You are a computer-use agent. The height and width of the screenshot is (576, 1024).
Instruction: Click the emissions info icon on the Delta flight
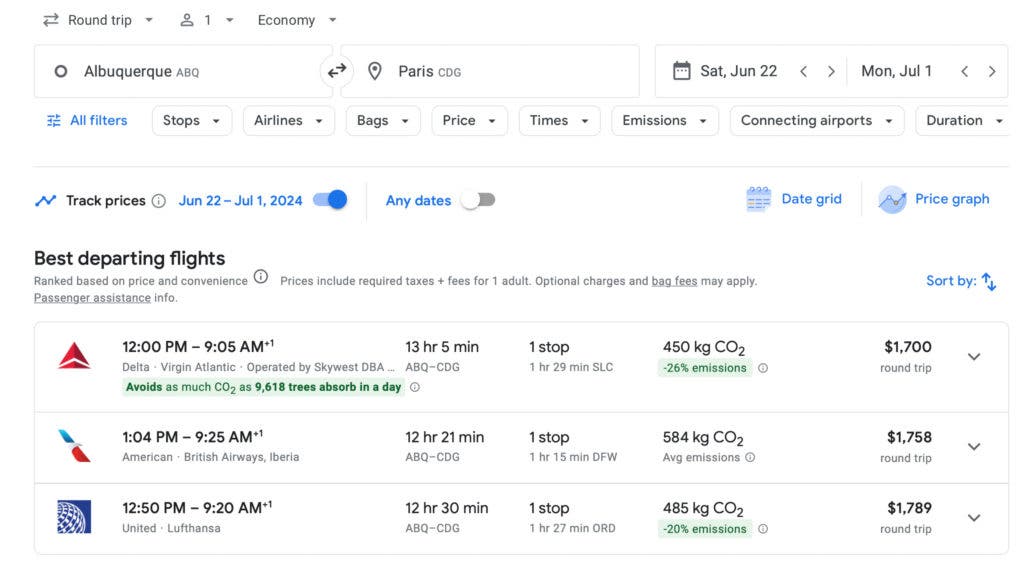(762, 368)
